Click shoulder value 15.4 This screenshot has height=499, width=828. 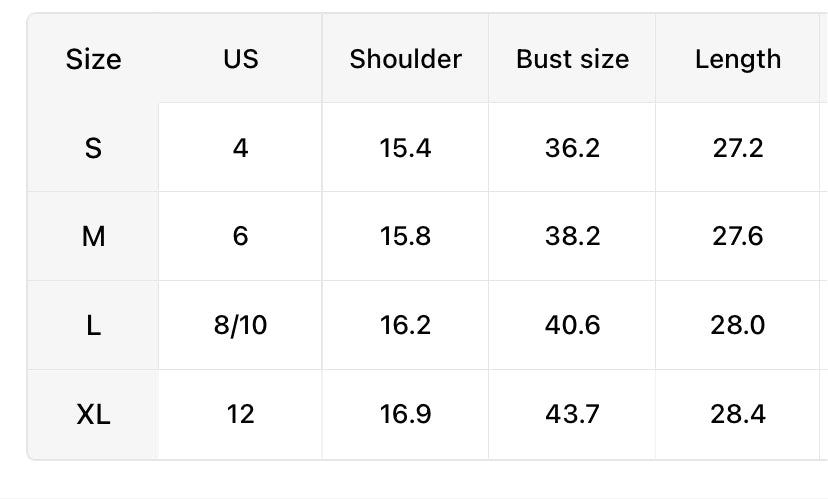[405, 148]
